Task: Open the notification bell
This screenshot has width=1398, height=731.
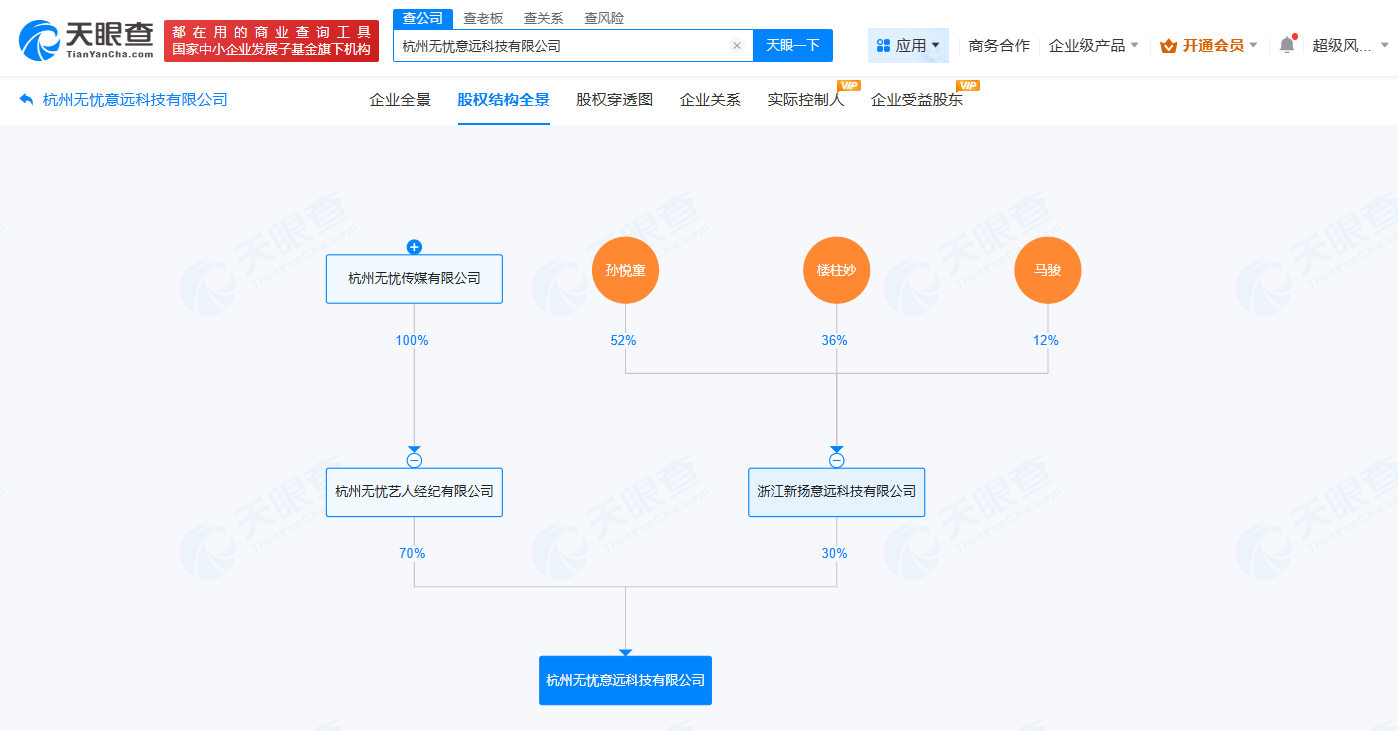Action: 1288,45
